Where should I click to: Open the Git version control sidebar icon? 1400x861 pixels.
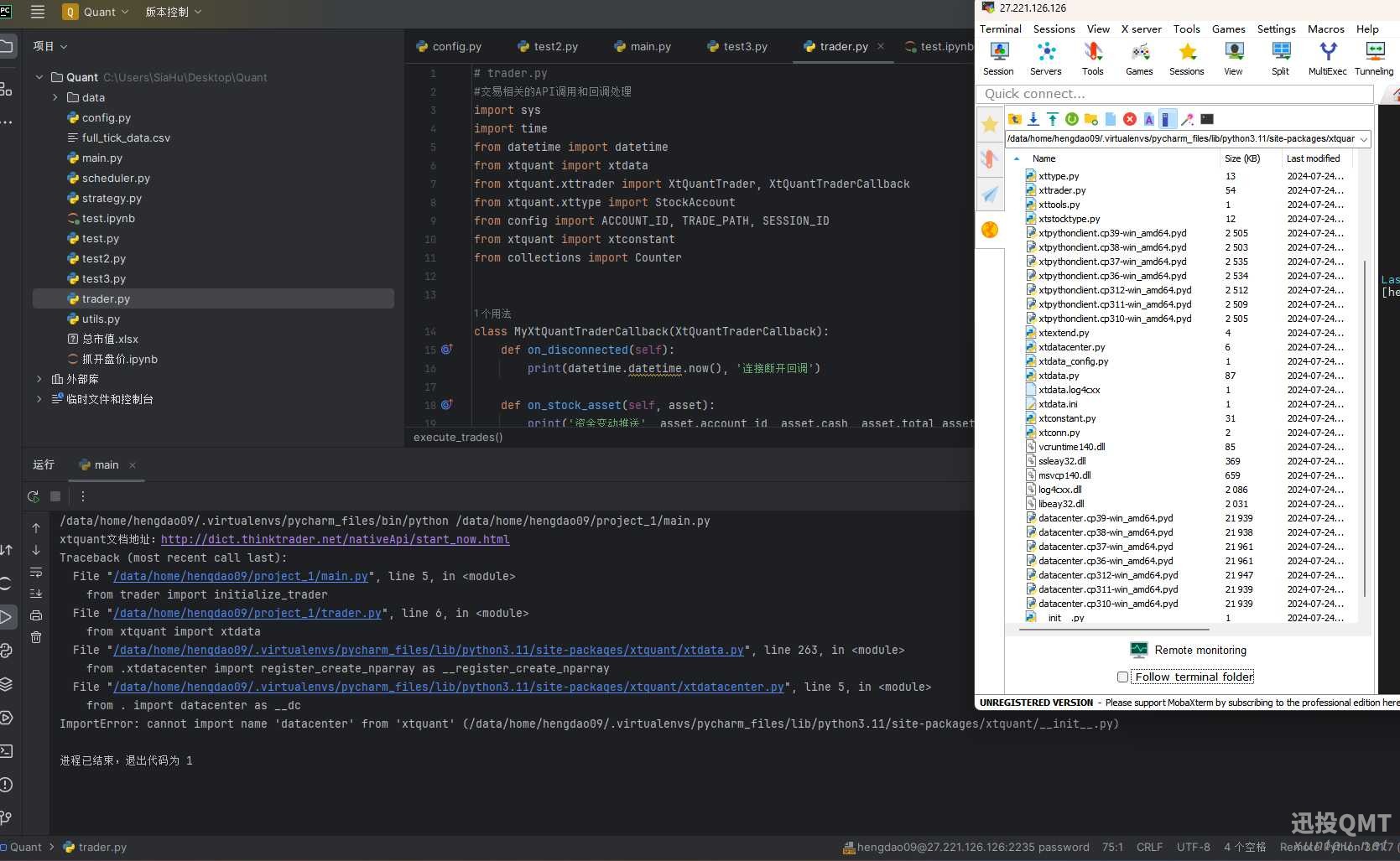coord(6,818)
